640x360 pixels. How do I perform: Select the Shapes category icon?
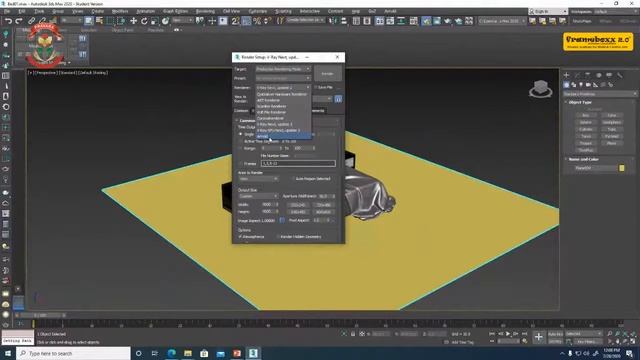click(x=574, y=85)
